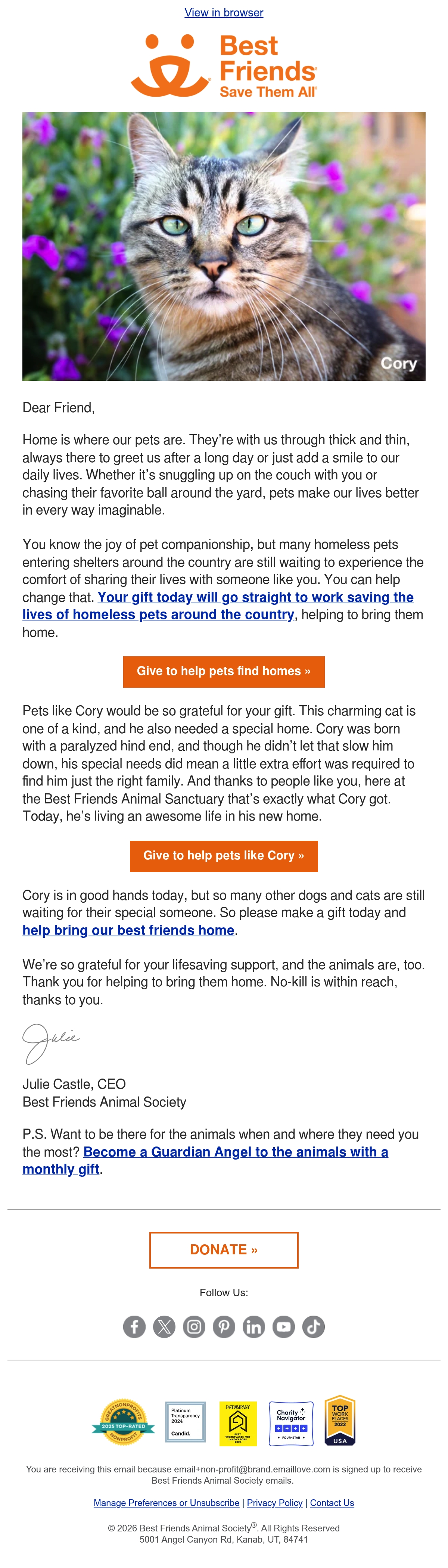Click the Charity Navigator four-star badge

click(x=291, y=1424)
